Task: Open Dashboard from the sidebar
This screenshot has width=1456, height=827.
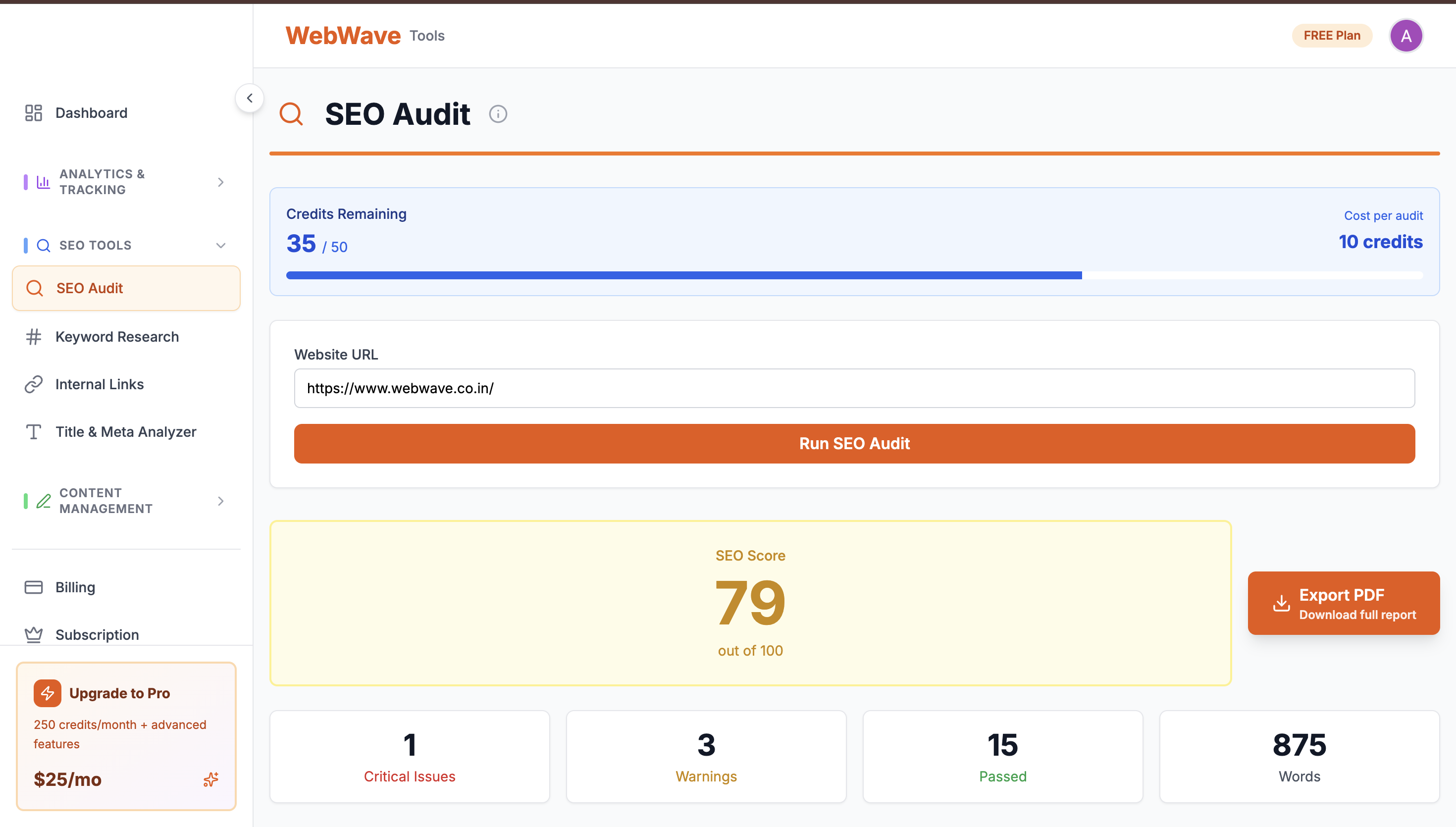Action: [91, 112]
